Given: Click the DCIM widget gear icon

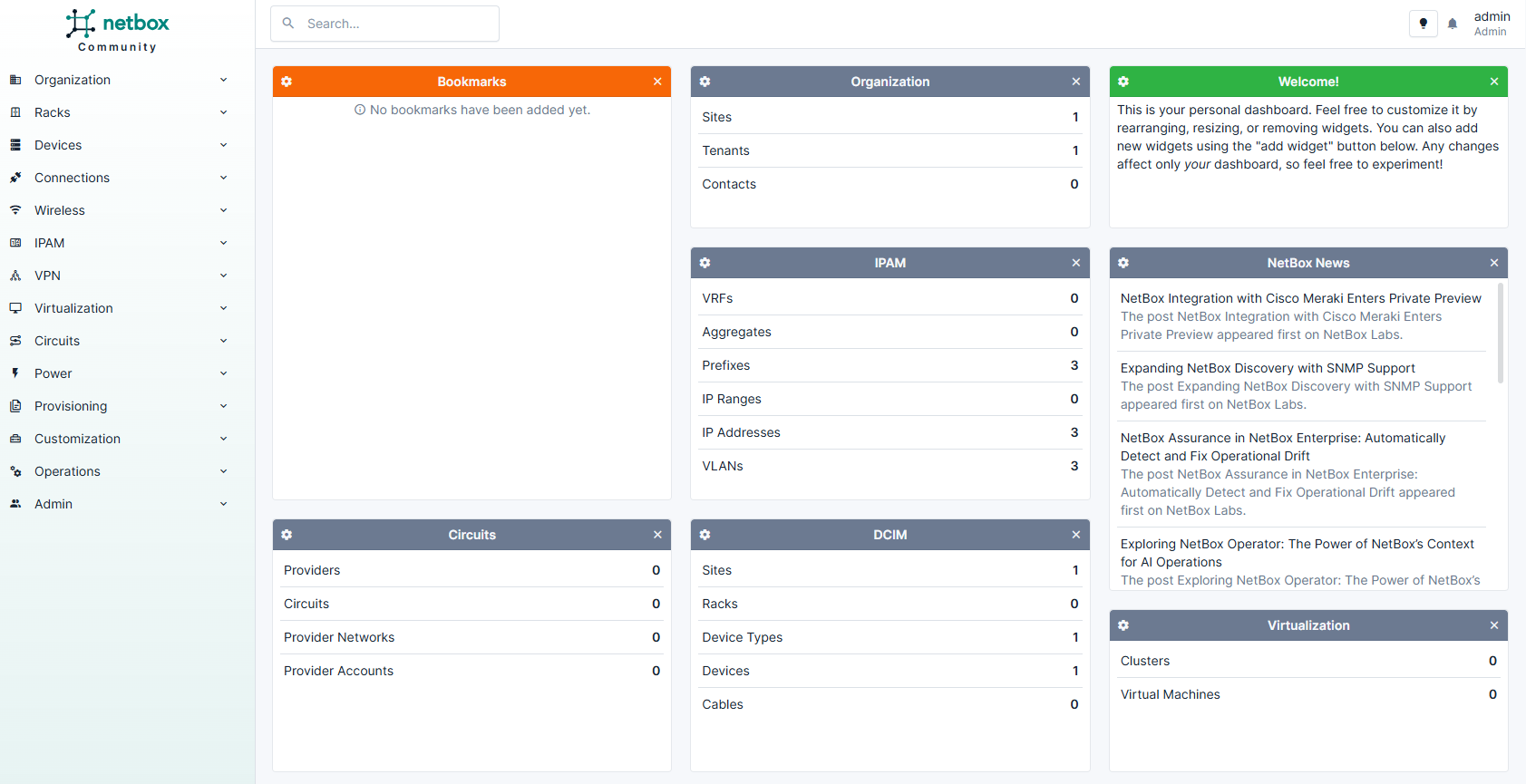Looking at the screenshot, I should (x=705, y=535).
